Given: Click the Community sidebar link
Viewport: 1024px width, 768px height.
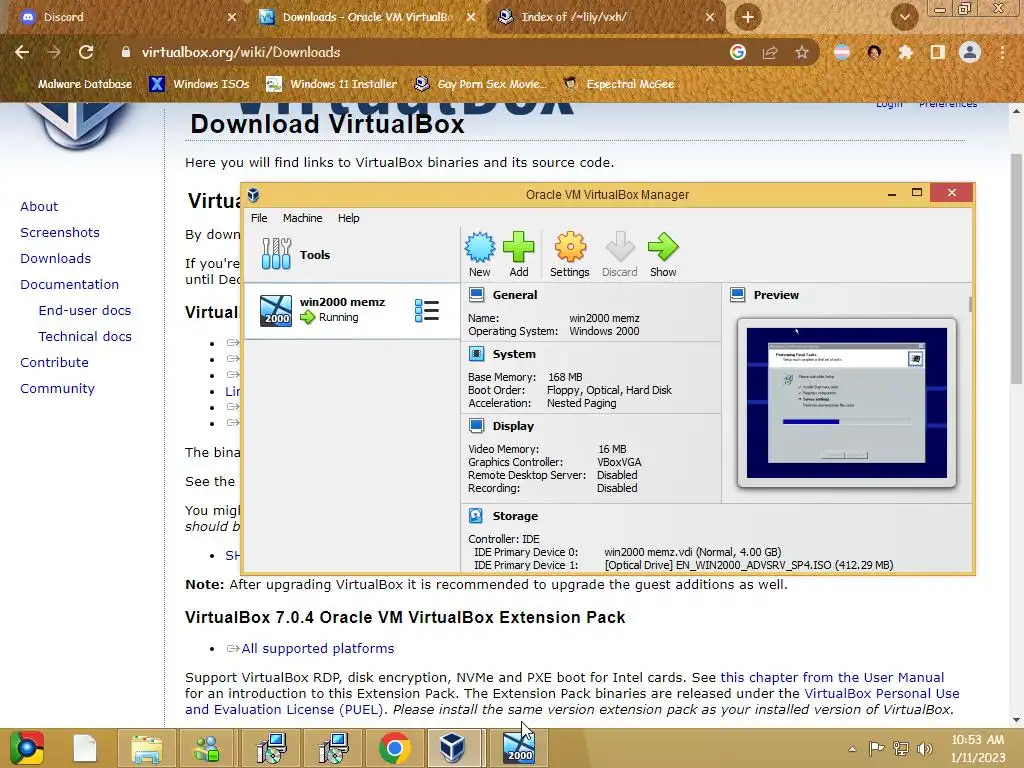Looking at the screenshot, I should click(57, 389).
